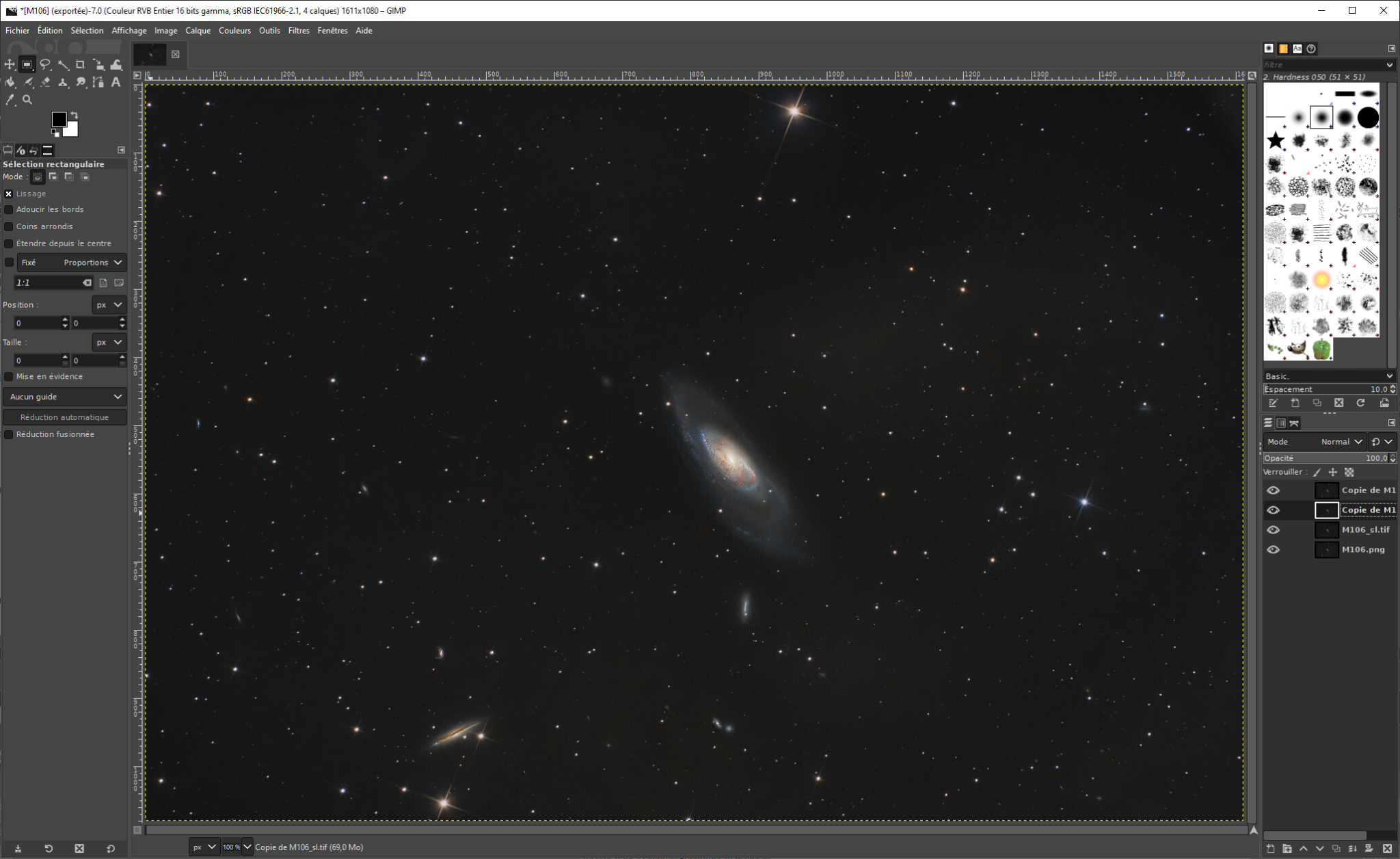Hide the M106_sl.tif layer
The height and width of the screenshot is (859, 1400).
pos(1273,529)
